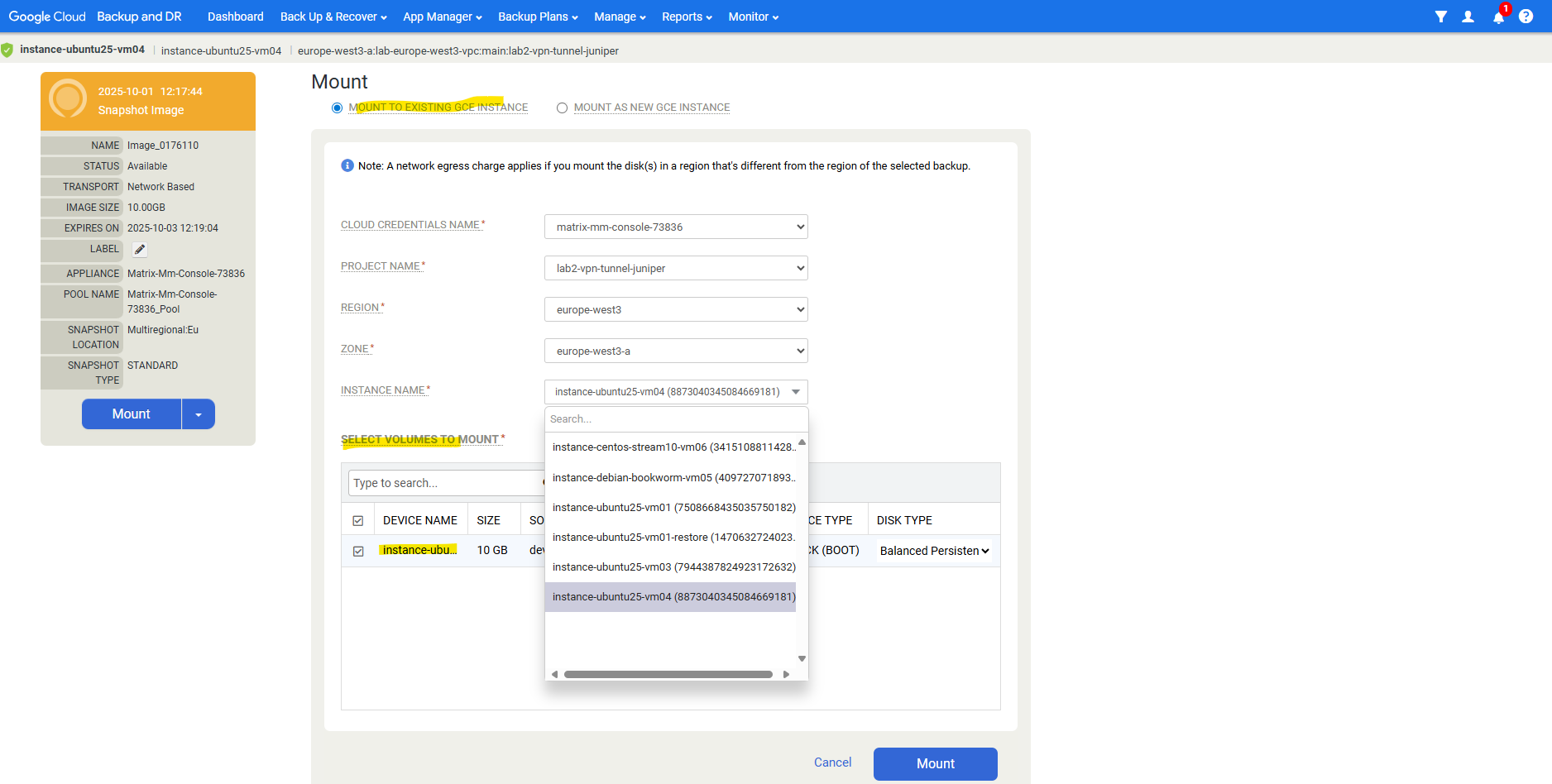The image size is (1552, 784).
Task: Open the user profile icon
Action: coord(1468,17)
